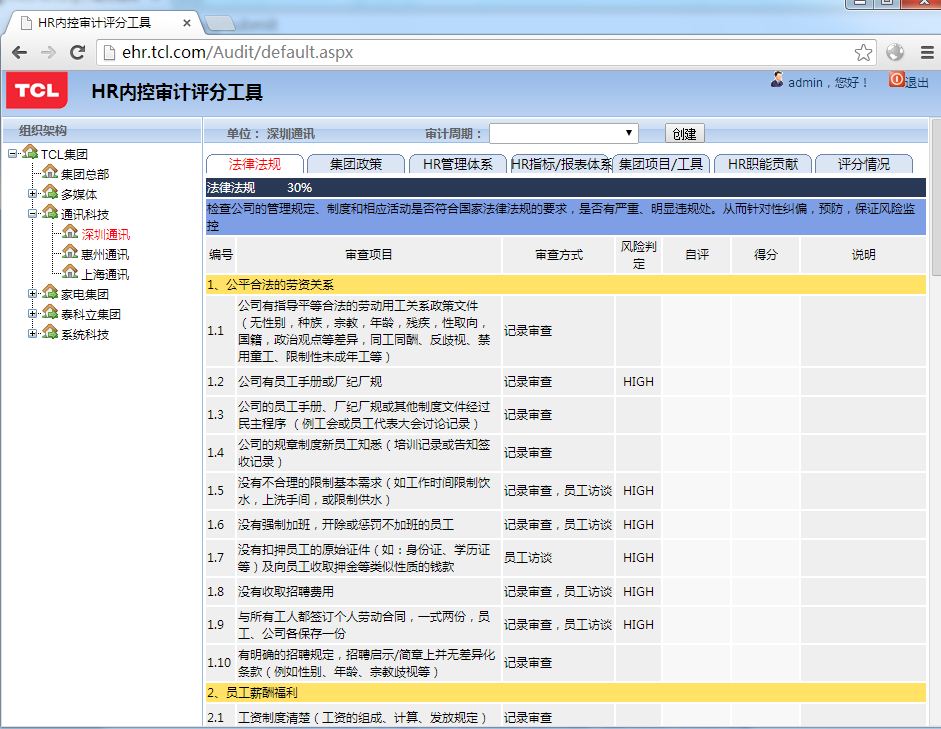Select 集团总部 in the tree
Screen dimensions: 941x729
click(x=85, y=175)
